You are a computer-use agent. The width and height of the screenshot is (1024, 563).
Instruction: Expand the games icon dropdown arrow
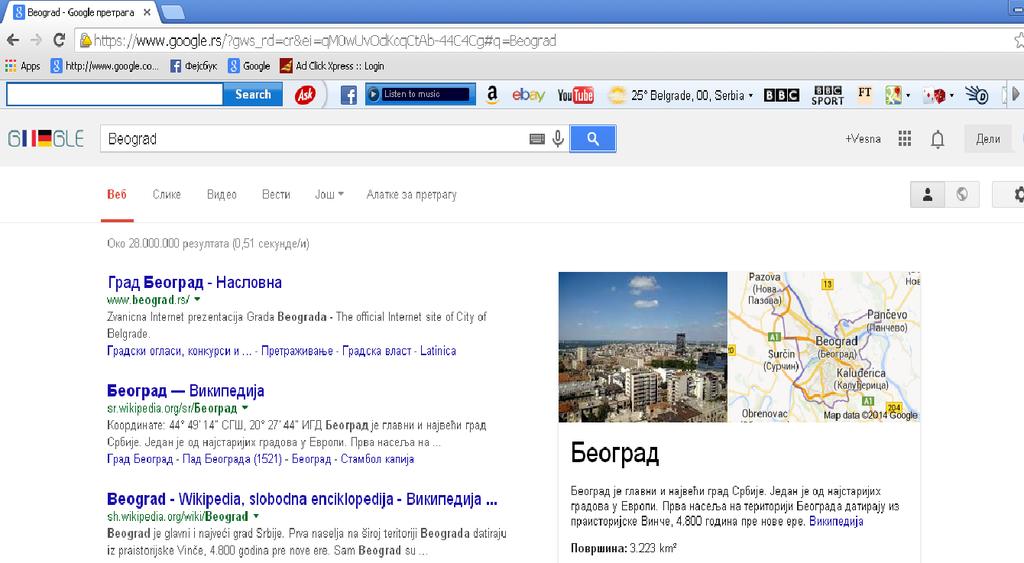(952, 96)
